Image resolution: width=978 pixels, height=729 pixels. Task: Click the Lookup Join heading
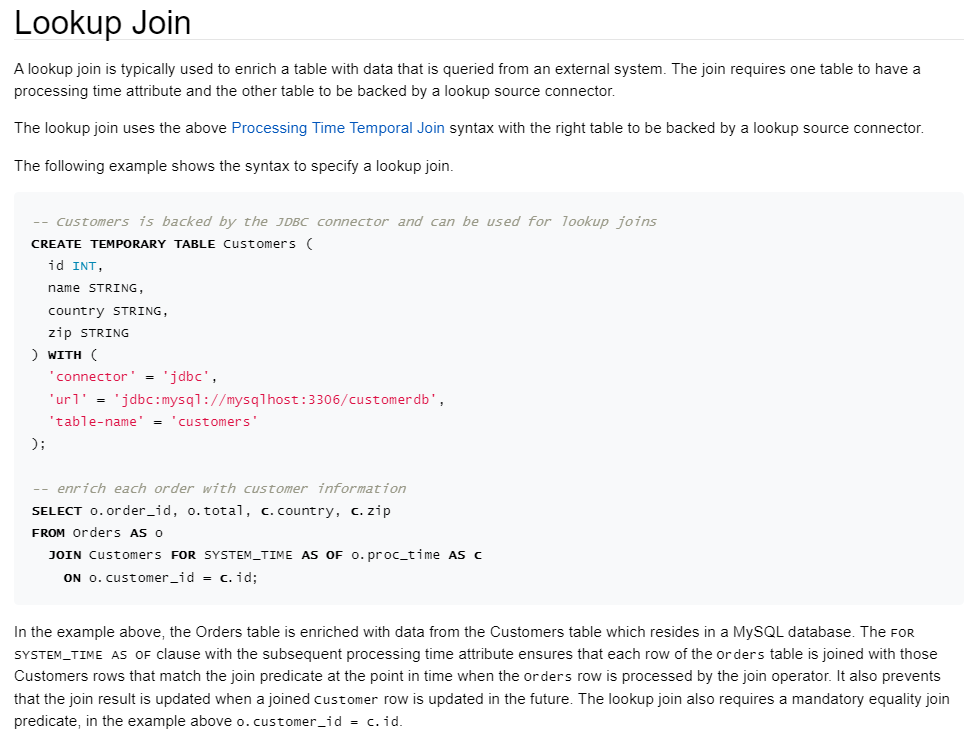coord(102,22)
